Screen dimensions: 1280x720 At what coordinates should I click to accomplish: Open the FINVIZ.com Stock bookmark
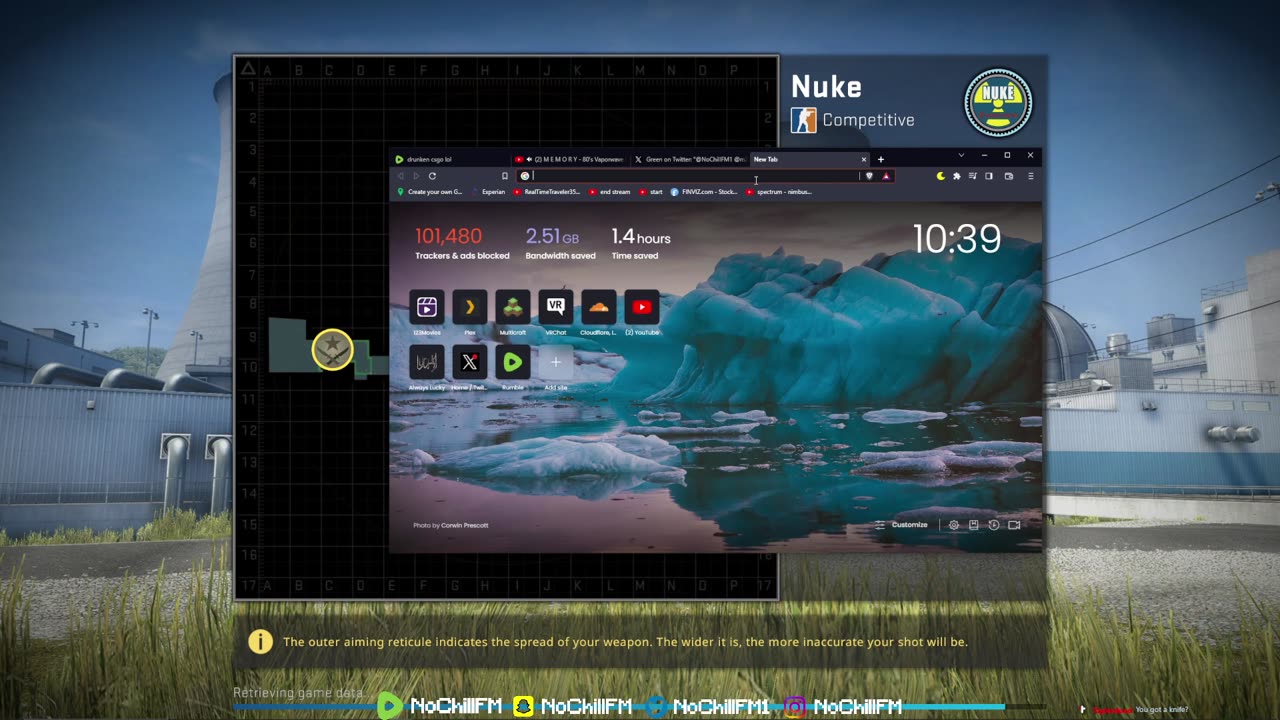click(x=704, y=192)
